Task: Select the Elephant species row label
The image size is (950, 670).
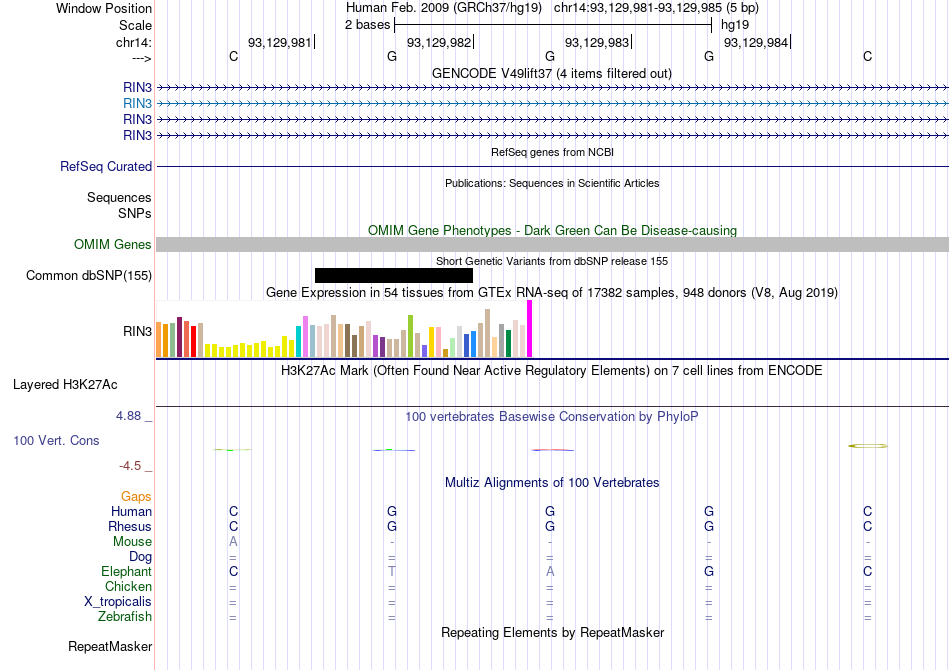Action: point(127,572)
